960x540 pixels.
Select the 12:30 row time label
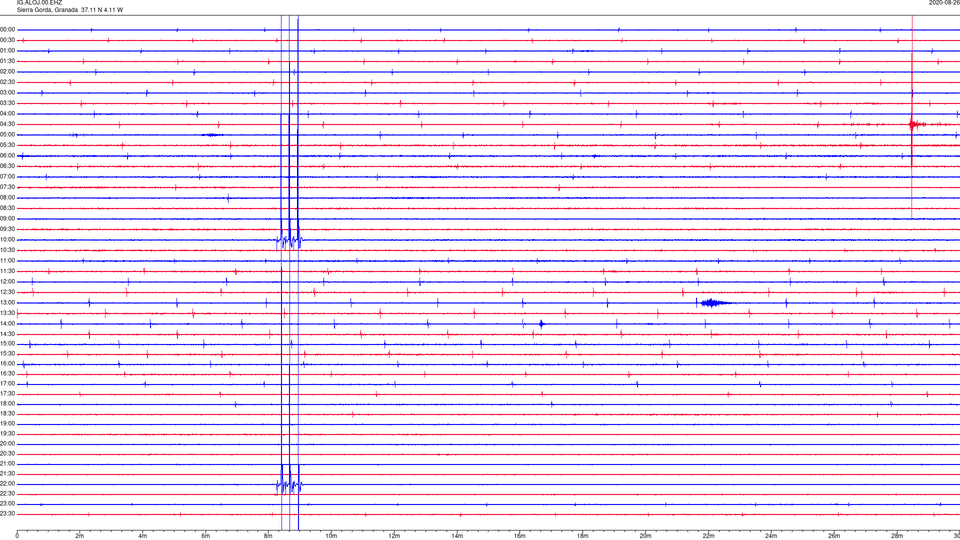click(7, 292)
